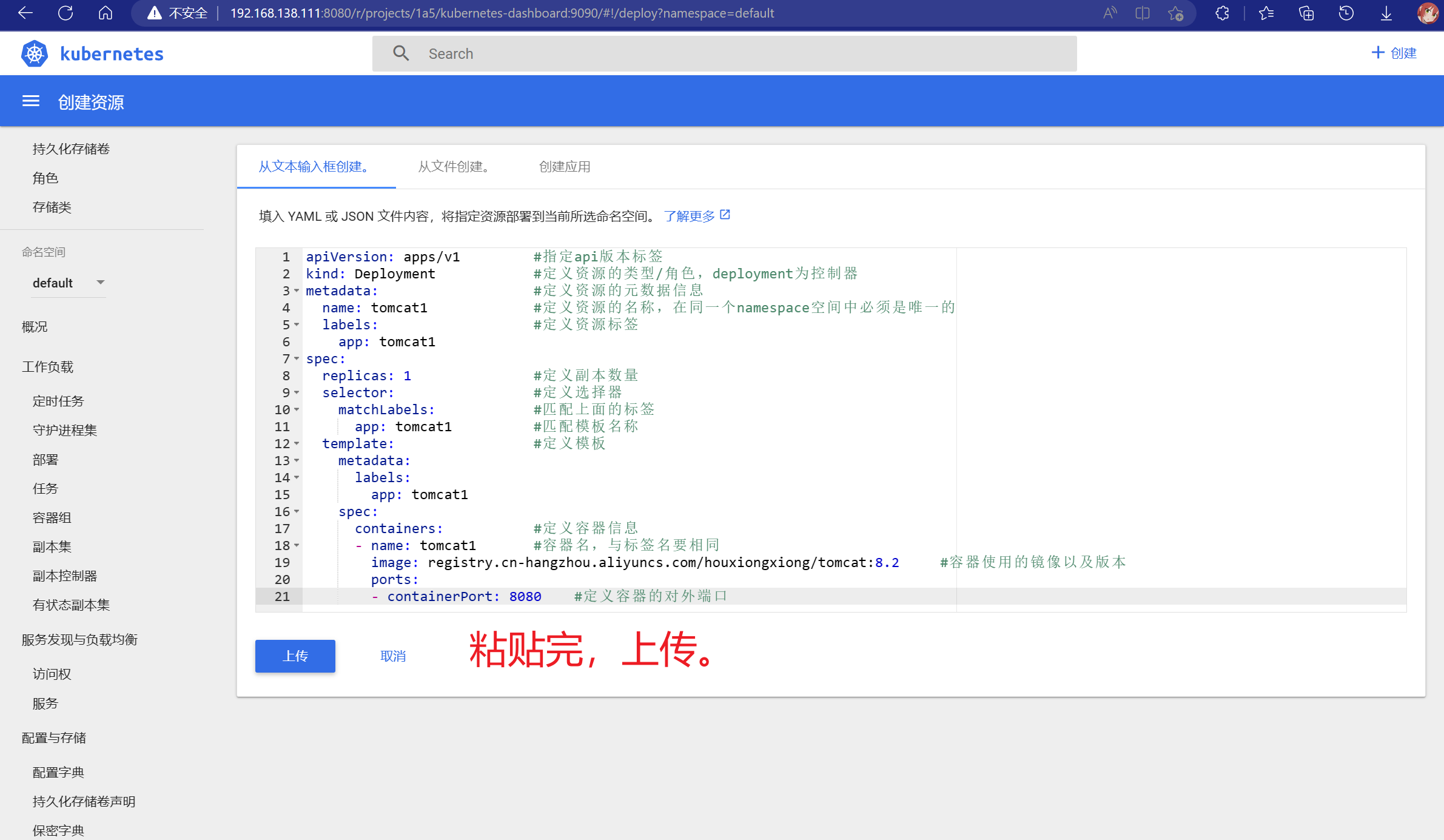Click the browser favorites star-list icon

(x=1266, y=13)
